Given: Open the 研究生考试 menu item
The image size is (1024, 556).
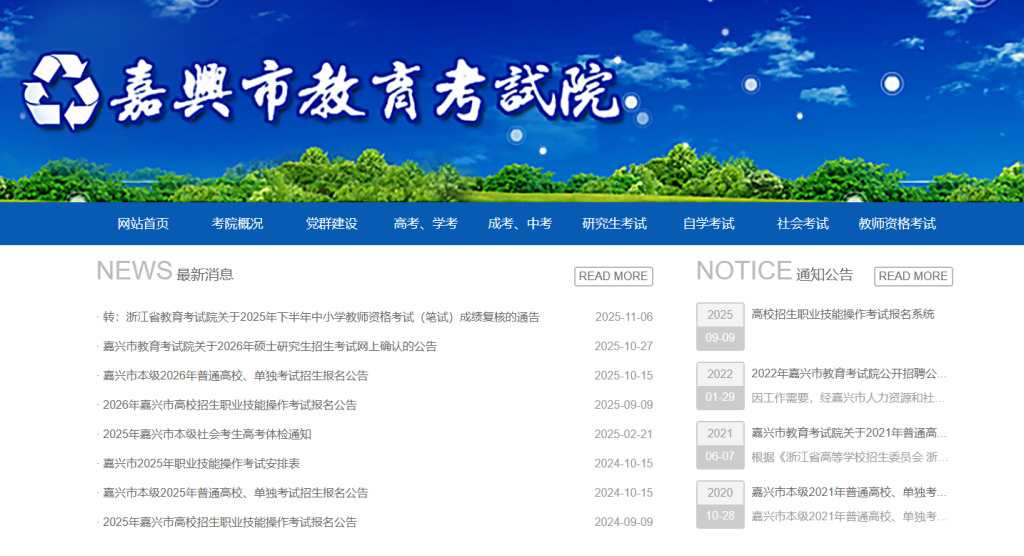Looking at the screenshot, I should (x=615, y=223).
